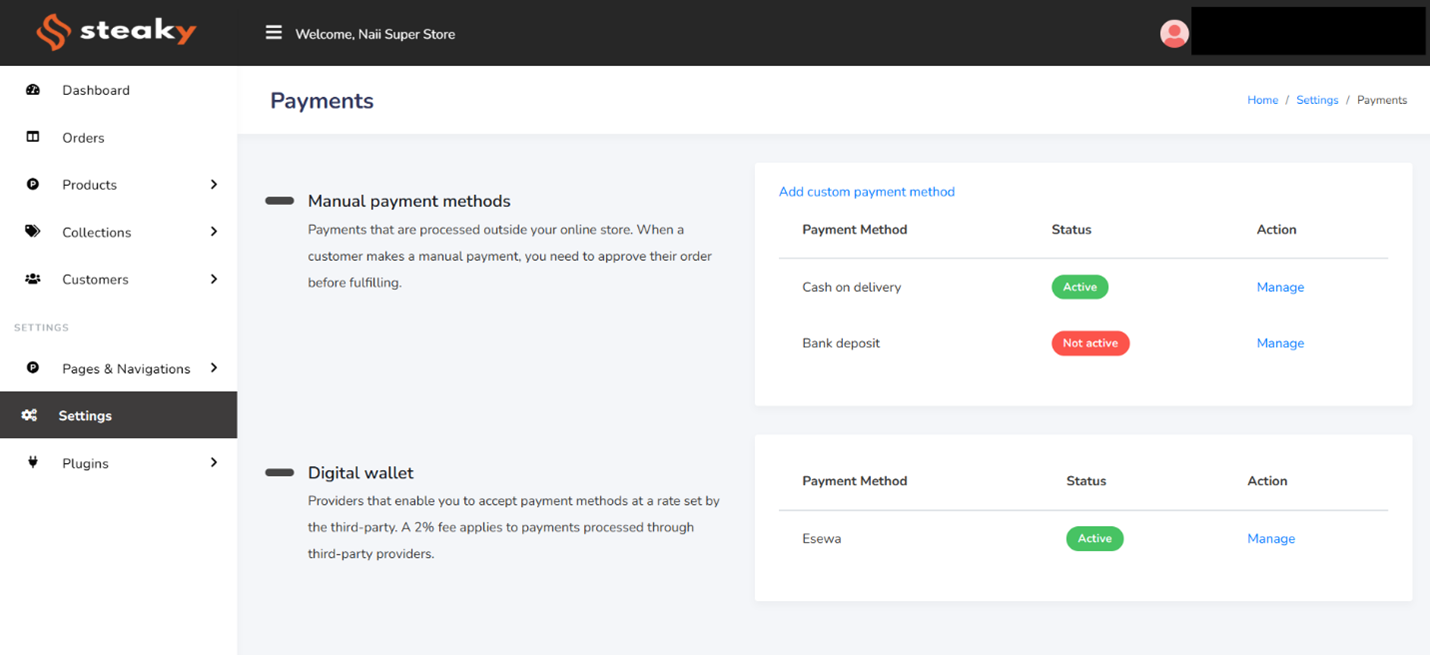The image size is (1430, 655).
Task: Activate the Not active badge for Bank deposit
Action: tap(1090, 343)
